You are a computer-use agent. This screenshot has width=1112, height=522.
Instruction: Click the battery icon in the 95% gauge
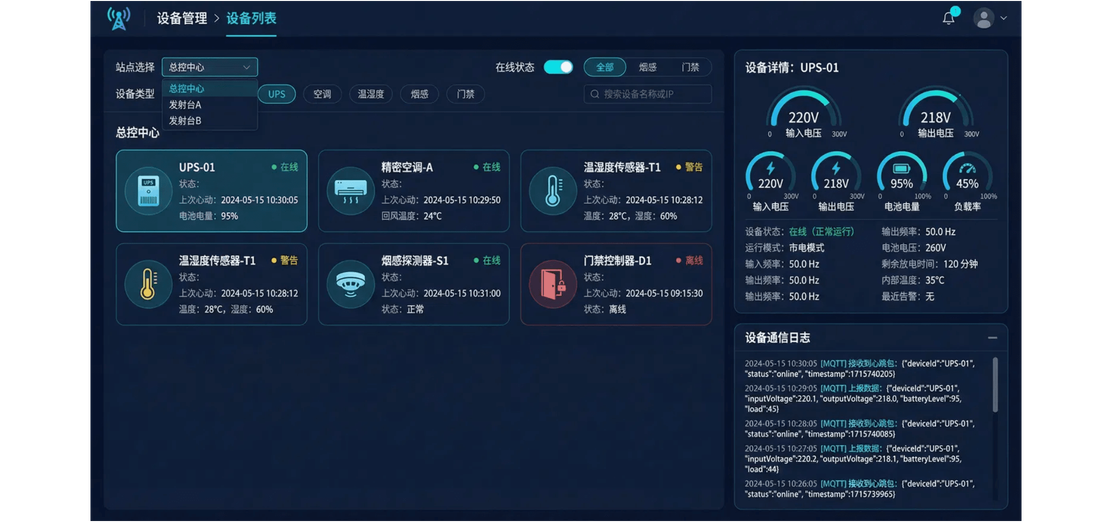pos(901,169)
